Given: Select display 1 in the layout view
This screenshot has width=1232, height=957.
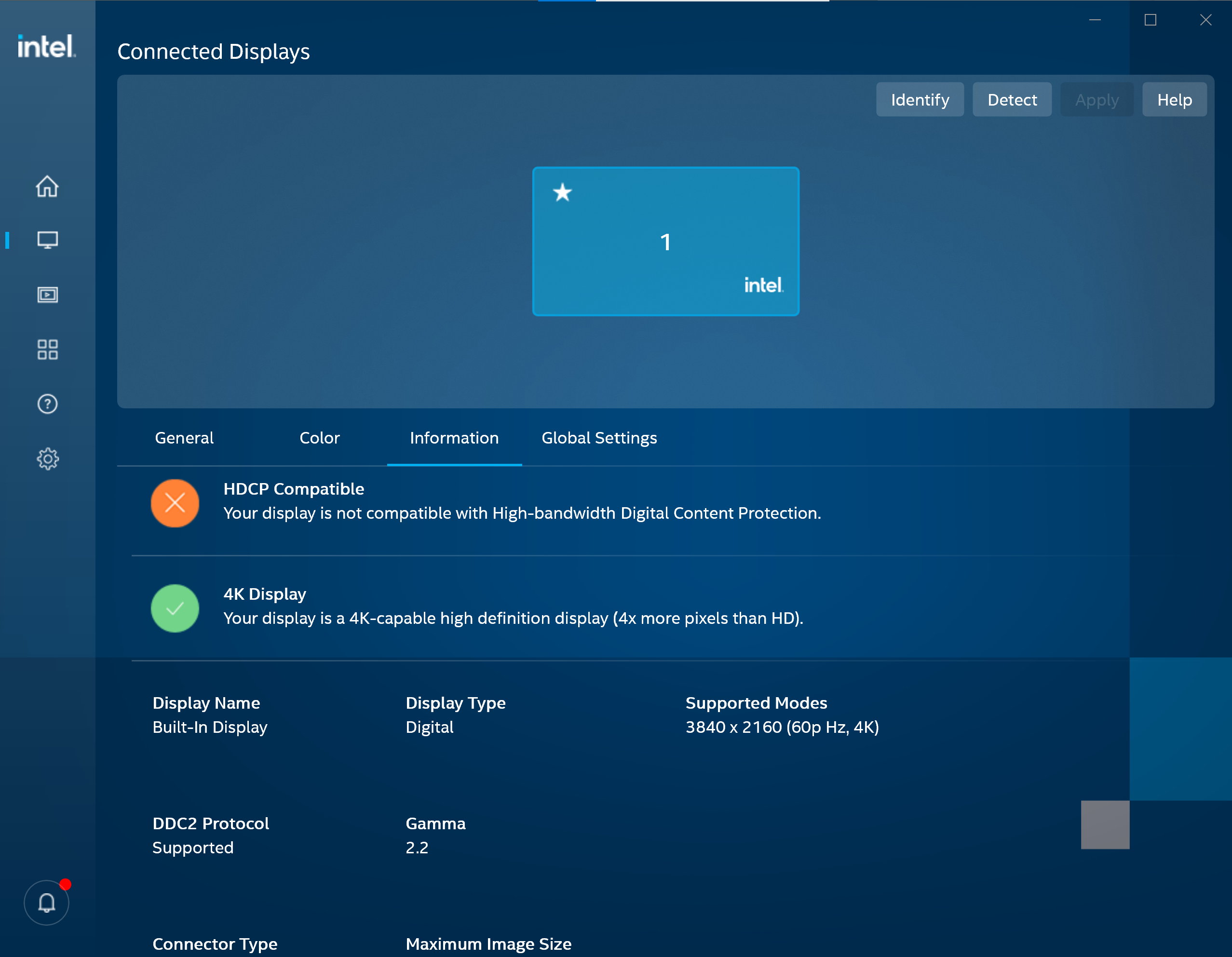Looking at the screenshot, I should click(665, 242).
